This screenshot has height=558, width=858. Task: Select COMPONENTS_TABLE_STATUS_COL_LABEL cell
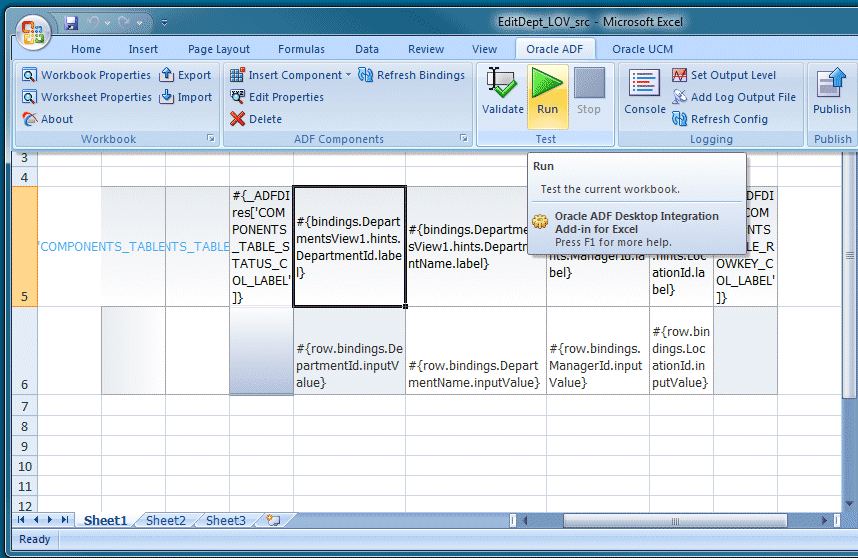(261, 246)
